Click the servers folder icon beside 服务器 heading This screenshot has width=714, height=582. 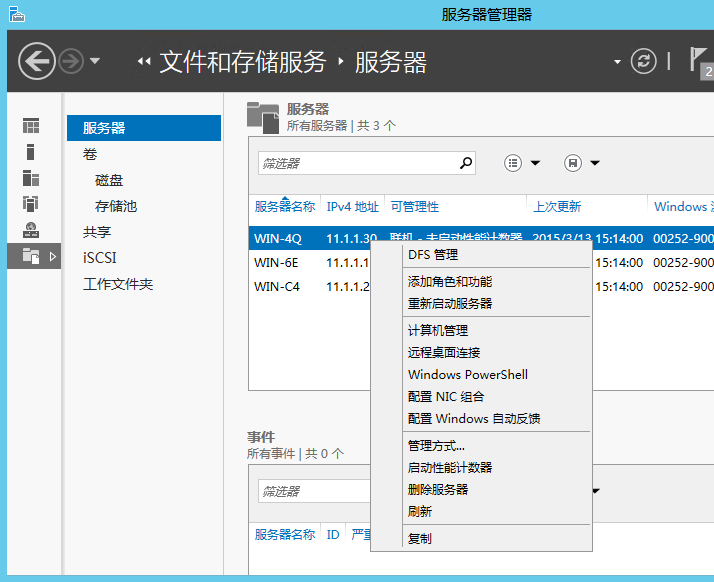pyautogui.click(x=263, y=117)
